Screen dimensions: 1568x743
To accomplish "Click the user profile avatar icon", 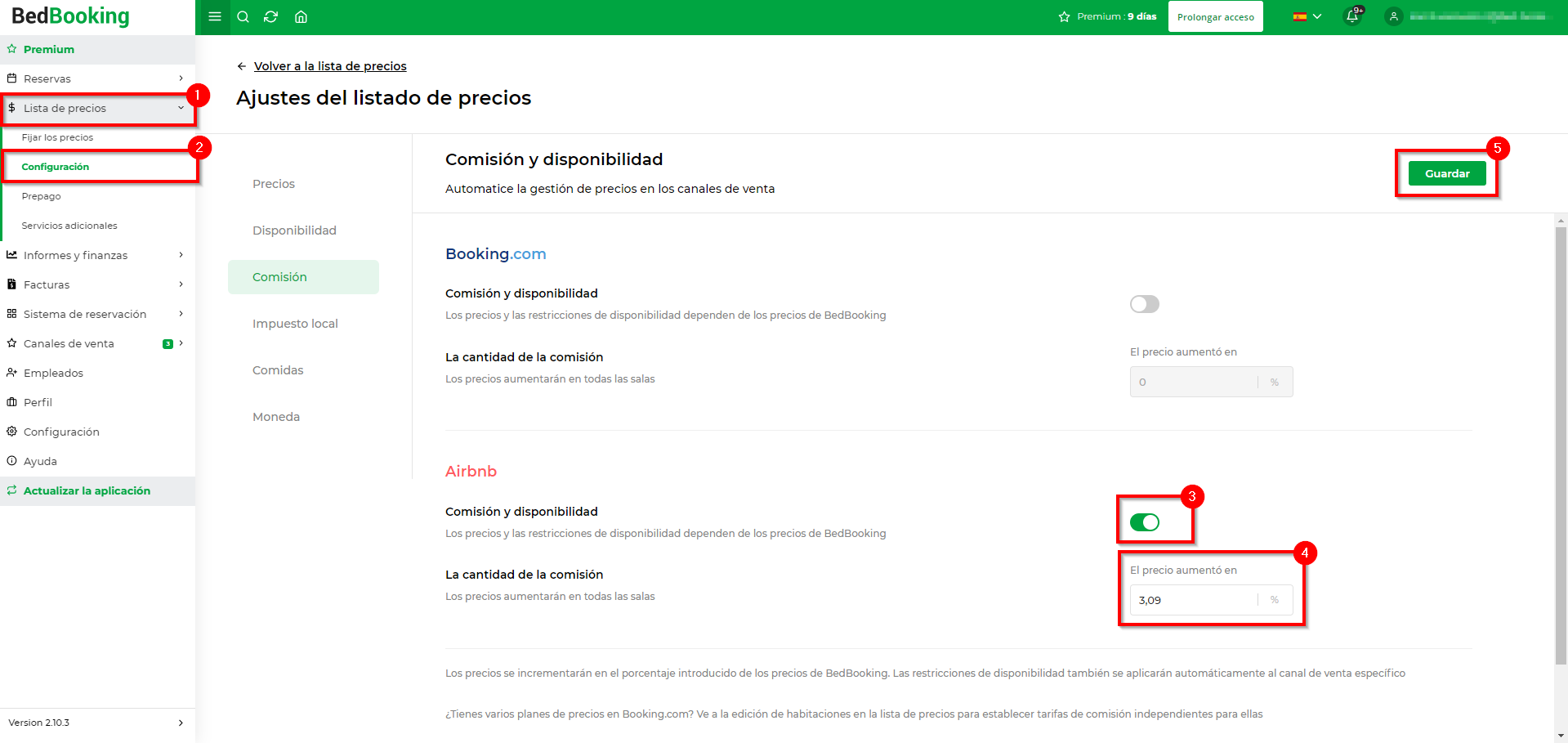I will pos(1394,16).
